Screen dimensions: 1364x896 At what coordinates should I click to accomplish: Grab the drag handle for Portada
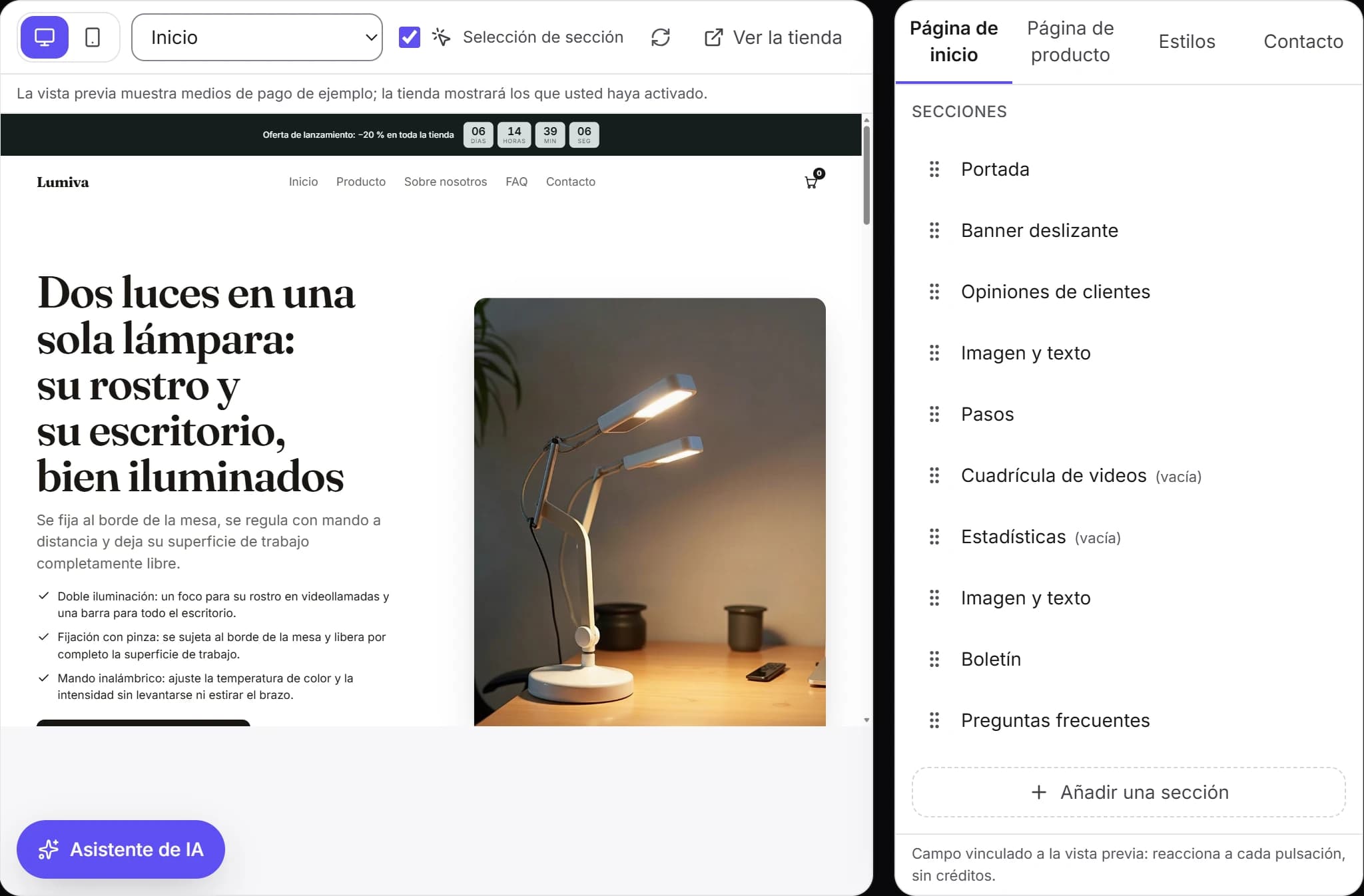pyautogui.click(x=934, y=169)
